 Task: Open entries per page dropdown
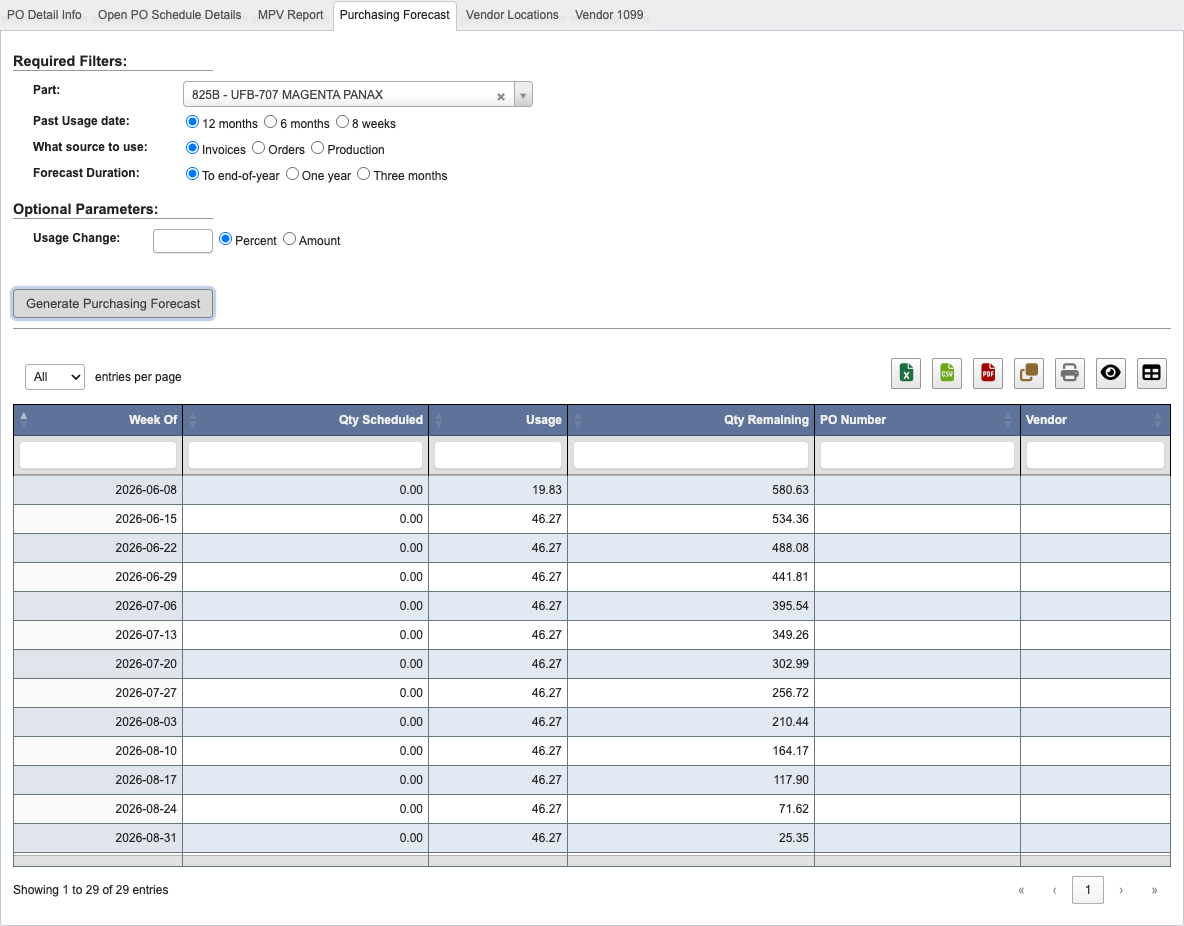click(x=55, y=377)
